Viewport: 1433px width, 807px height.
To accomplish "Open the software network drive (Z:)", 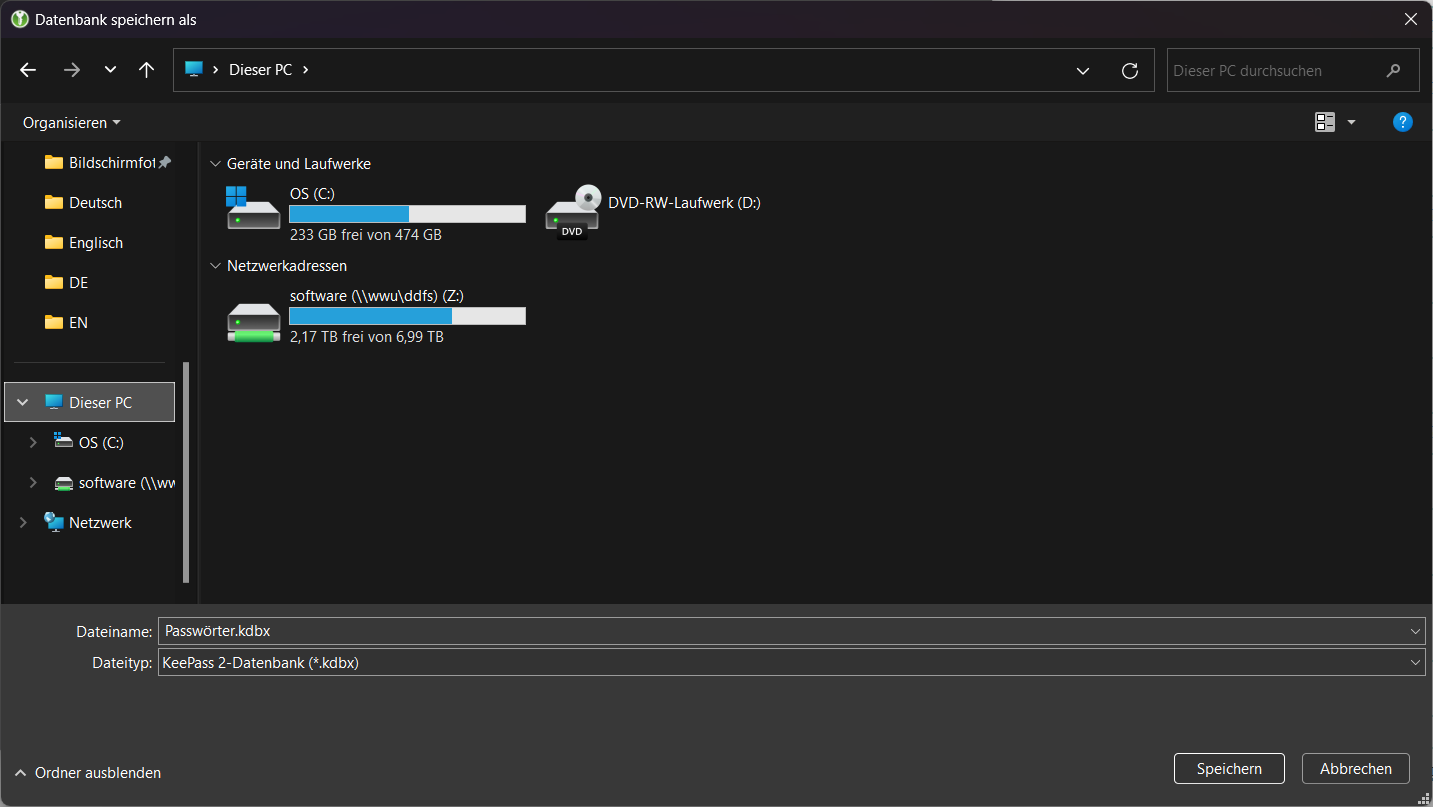I will click(x=253, y=321).
